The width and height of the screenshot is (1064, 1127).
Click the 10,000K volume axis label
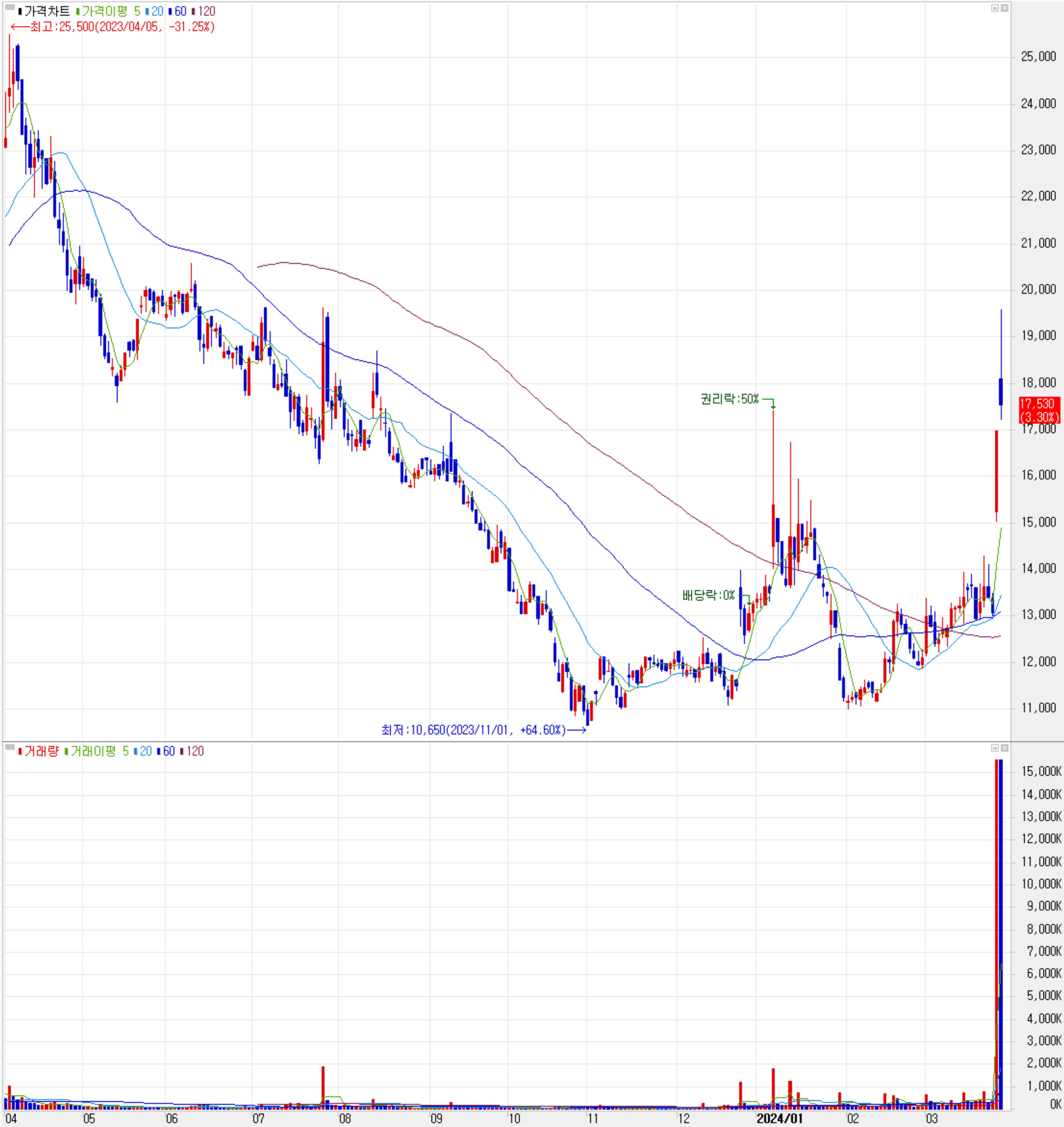[x=1042, y=884]
